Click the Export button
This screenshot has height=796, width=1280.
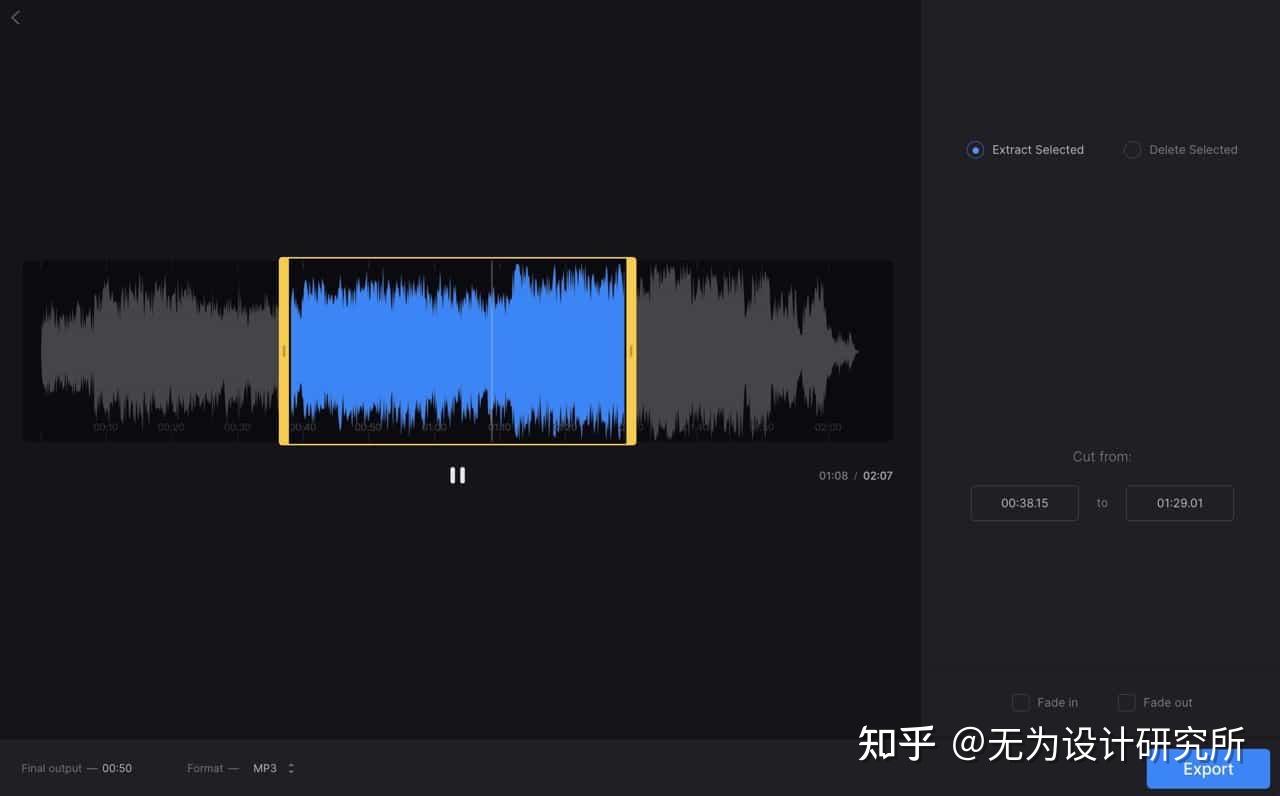point(1208,769)
